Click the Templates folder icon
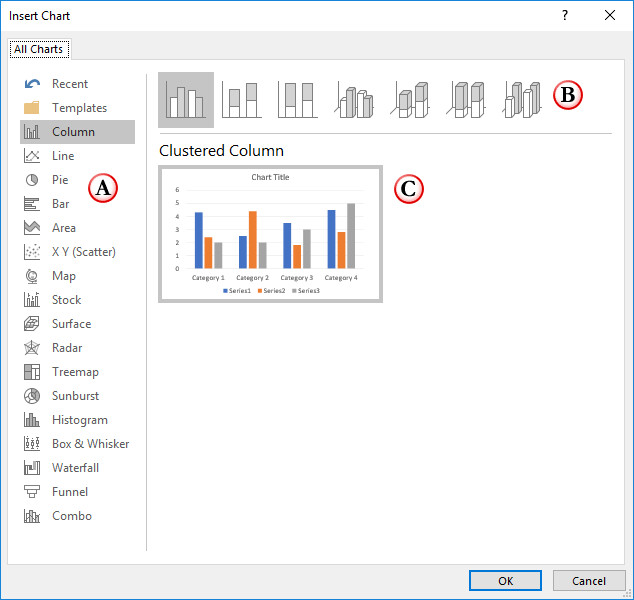Image resolution: width=634 pixels, height=600 pixels. click(32, 108)
